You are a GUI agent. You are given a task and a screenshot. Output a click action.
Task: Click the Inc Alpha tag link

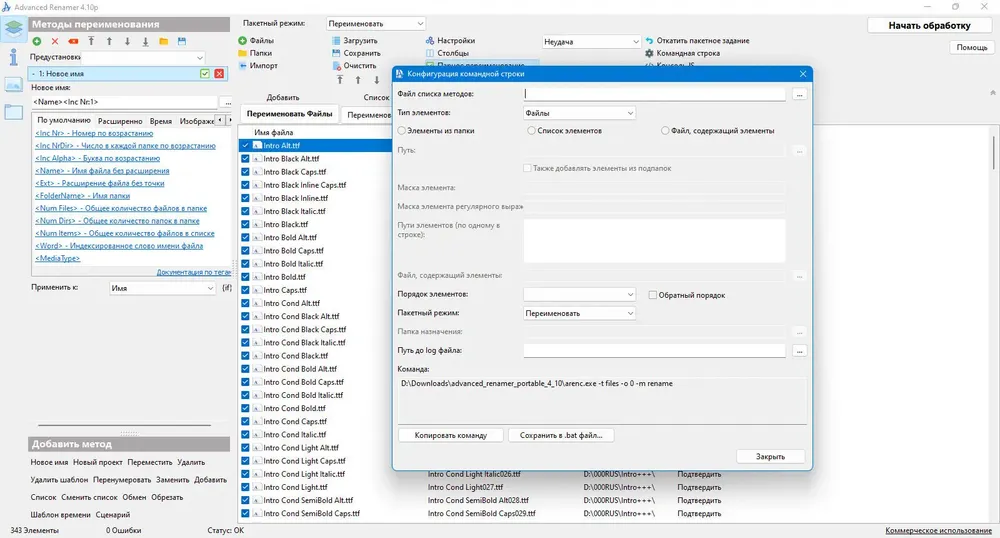[98, 158]
